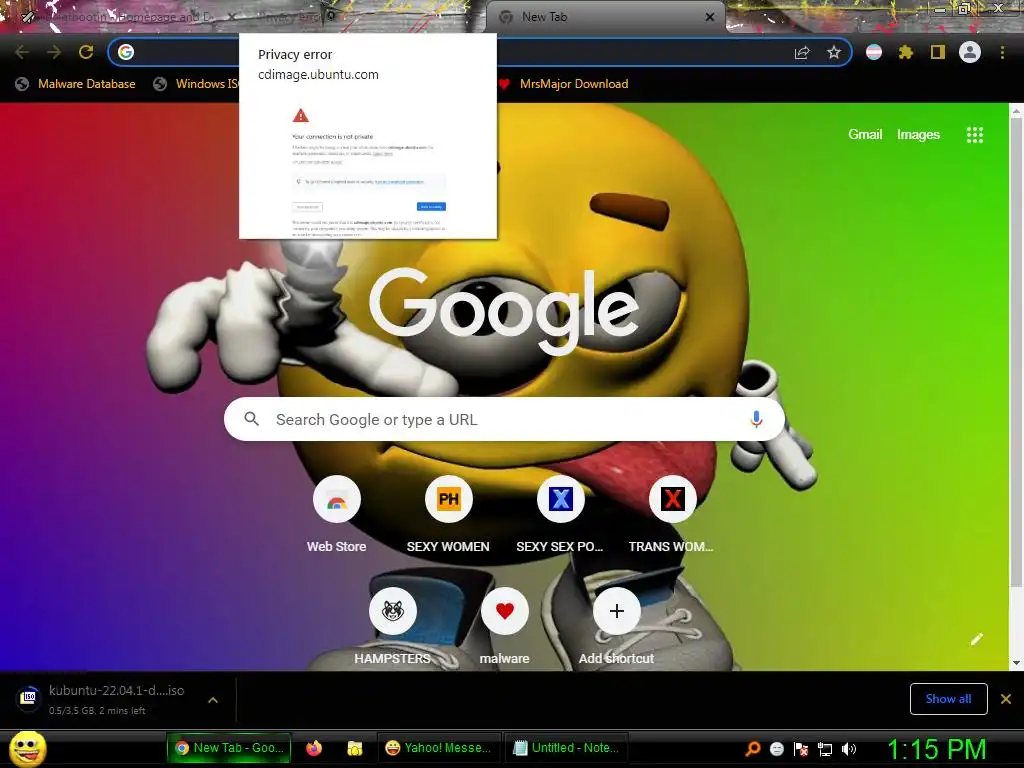Image resolution: width=1024 pixels, height=768 pixels.
Task: Click Show all downloads
Action: [948, 699]
